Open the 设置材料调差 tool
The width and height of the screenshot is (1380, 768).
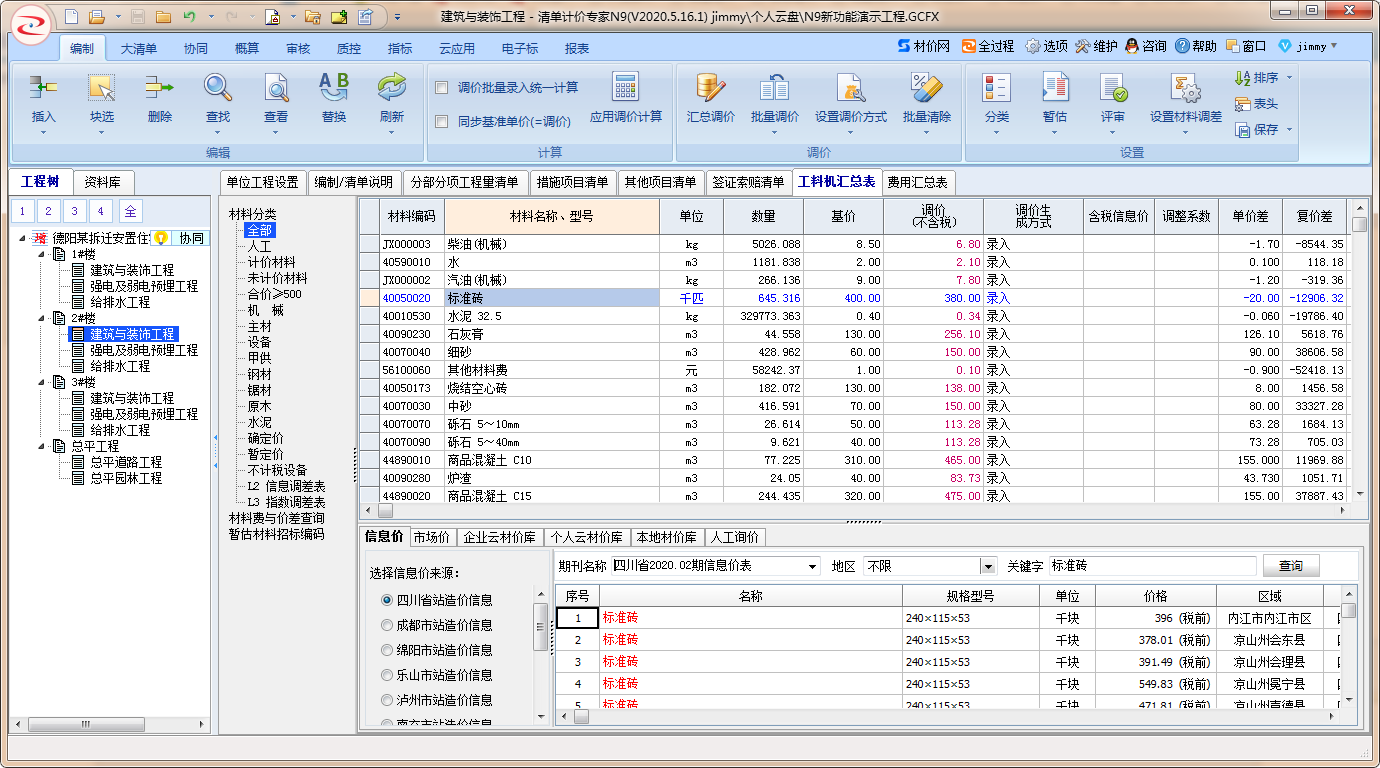1185,90
